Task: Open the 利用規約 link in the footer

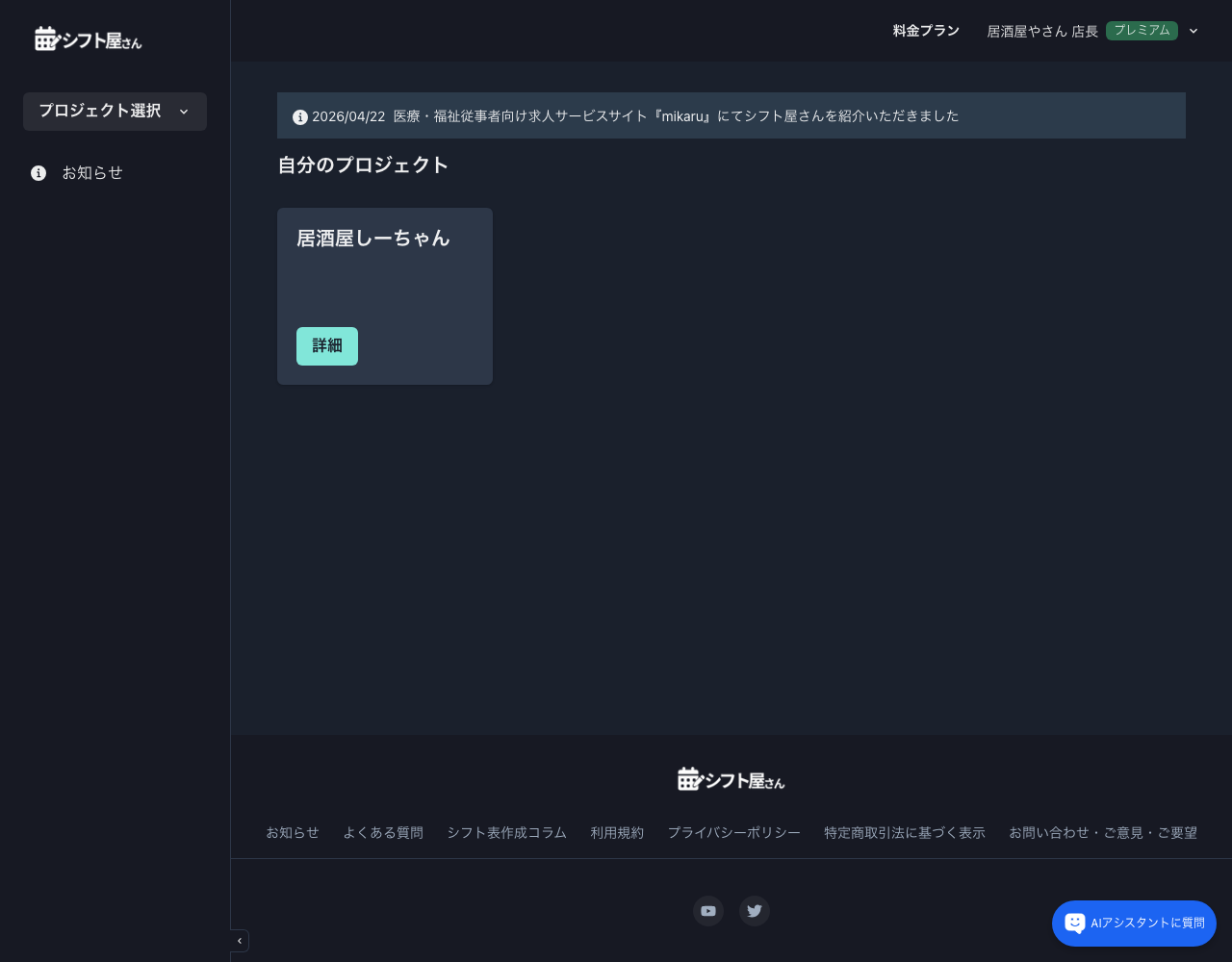Action: click(x=617, y=833)
